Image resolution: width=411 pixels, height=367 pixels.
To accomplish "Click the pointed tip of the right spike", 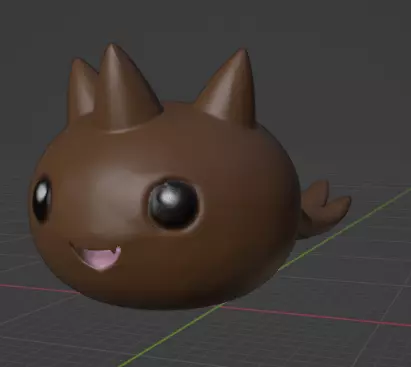I will (243, 52).
